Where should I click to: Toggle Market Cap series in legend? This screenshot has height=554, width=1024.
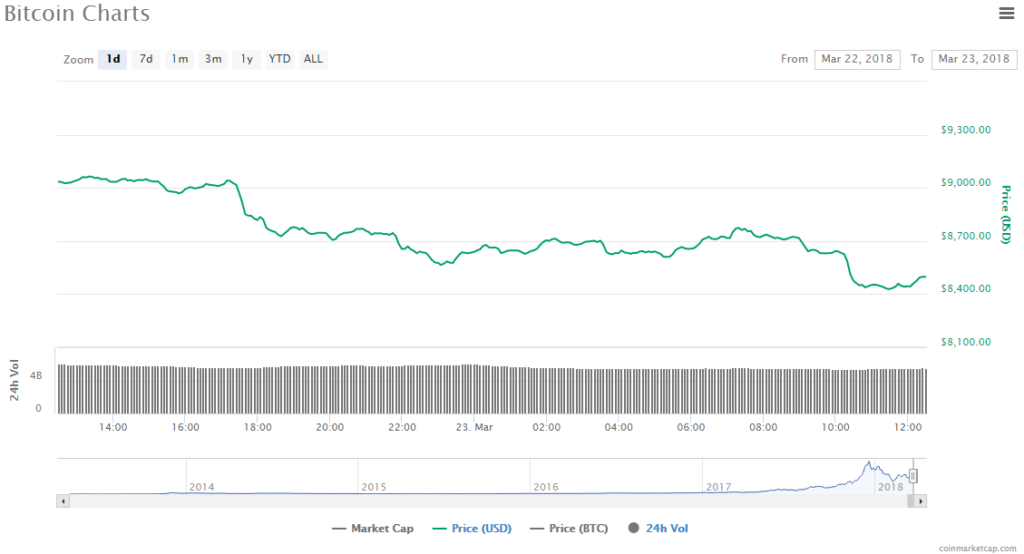[x=372, y=528]
